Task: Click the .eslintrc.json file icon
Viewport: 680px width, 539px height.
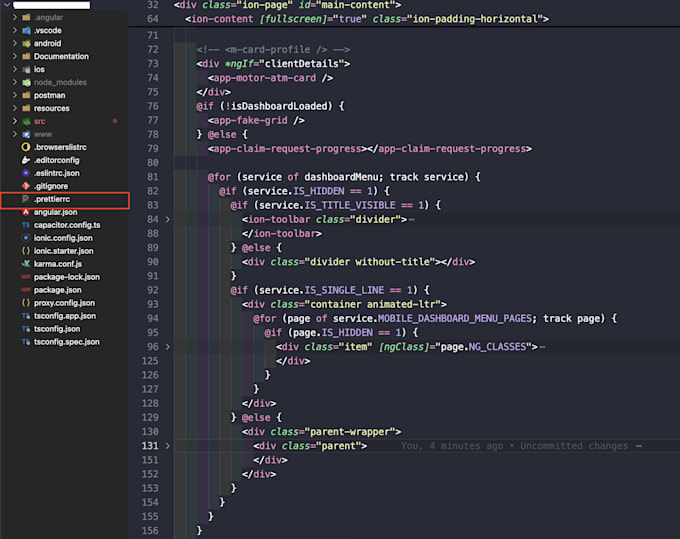Action: tap(26, 173)
